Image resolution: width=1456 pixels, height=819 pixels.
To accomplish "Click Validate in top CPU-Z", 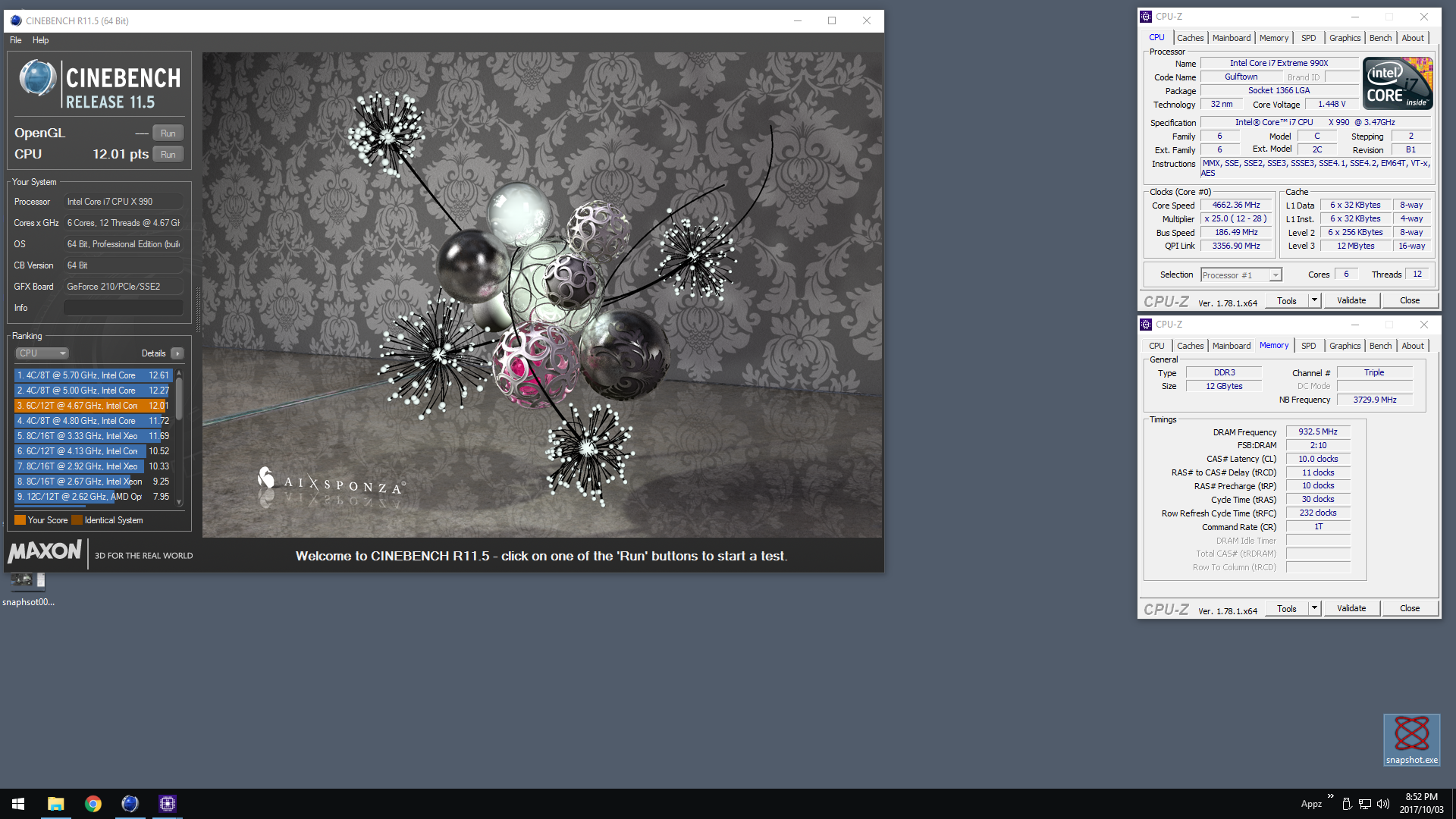I will (x=1351, y=301).
